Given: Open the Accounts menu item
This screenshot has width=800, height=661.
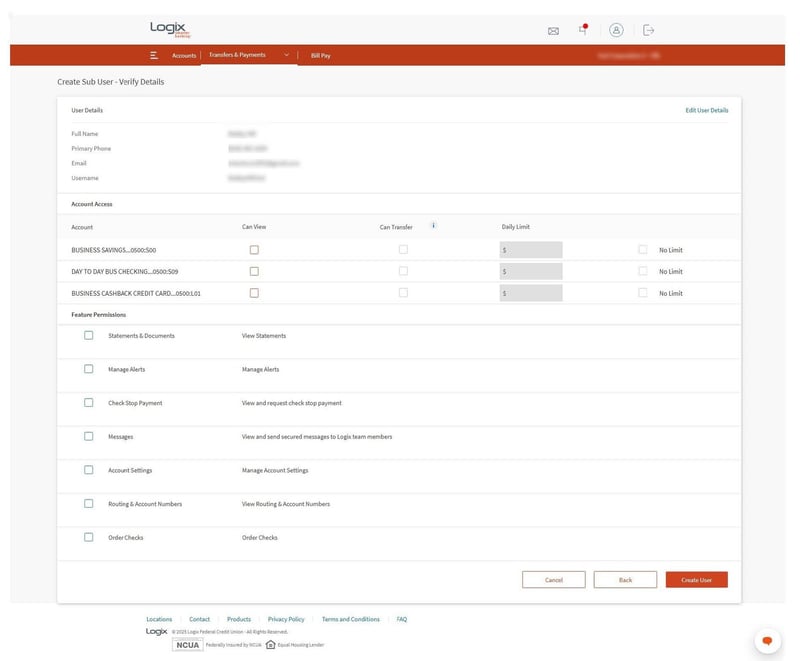Looking at the screenshot, I should coord(184,56).
